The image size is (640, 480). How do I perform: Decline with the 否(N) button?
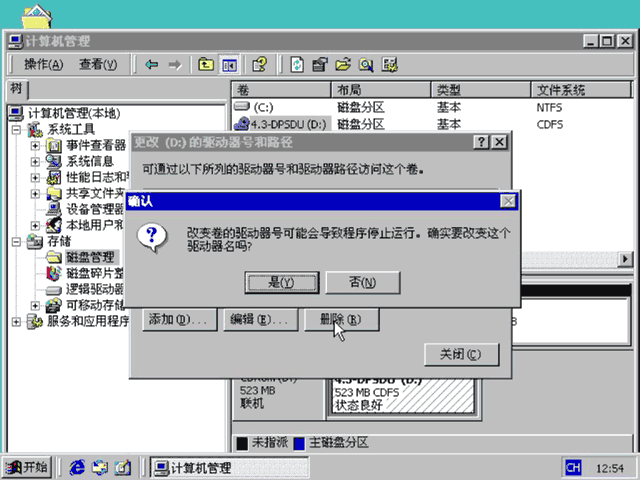coord(363,282)
